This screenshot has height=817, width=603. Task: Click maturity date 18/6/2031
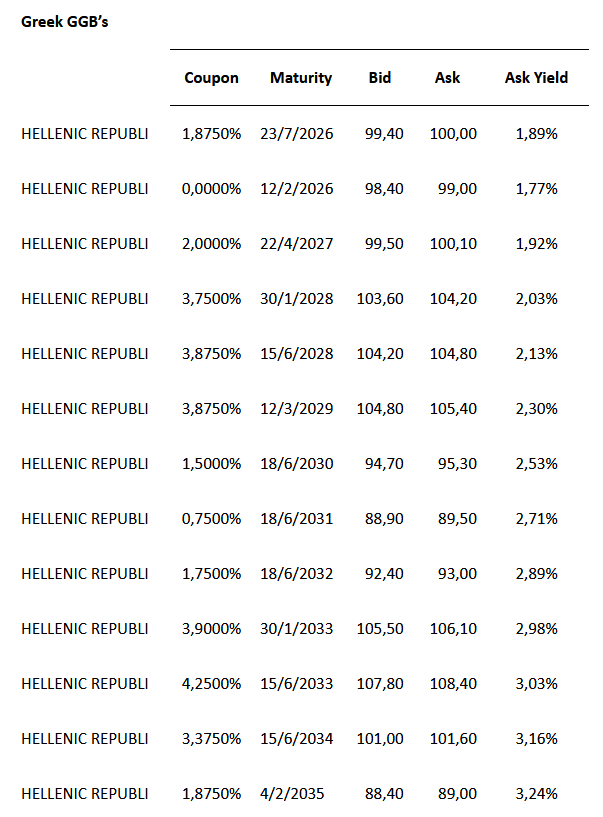(296, 518)
